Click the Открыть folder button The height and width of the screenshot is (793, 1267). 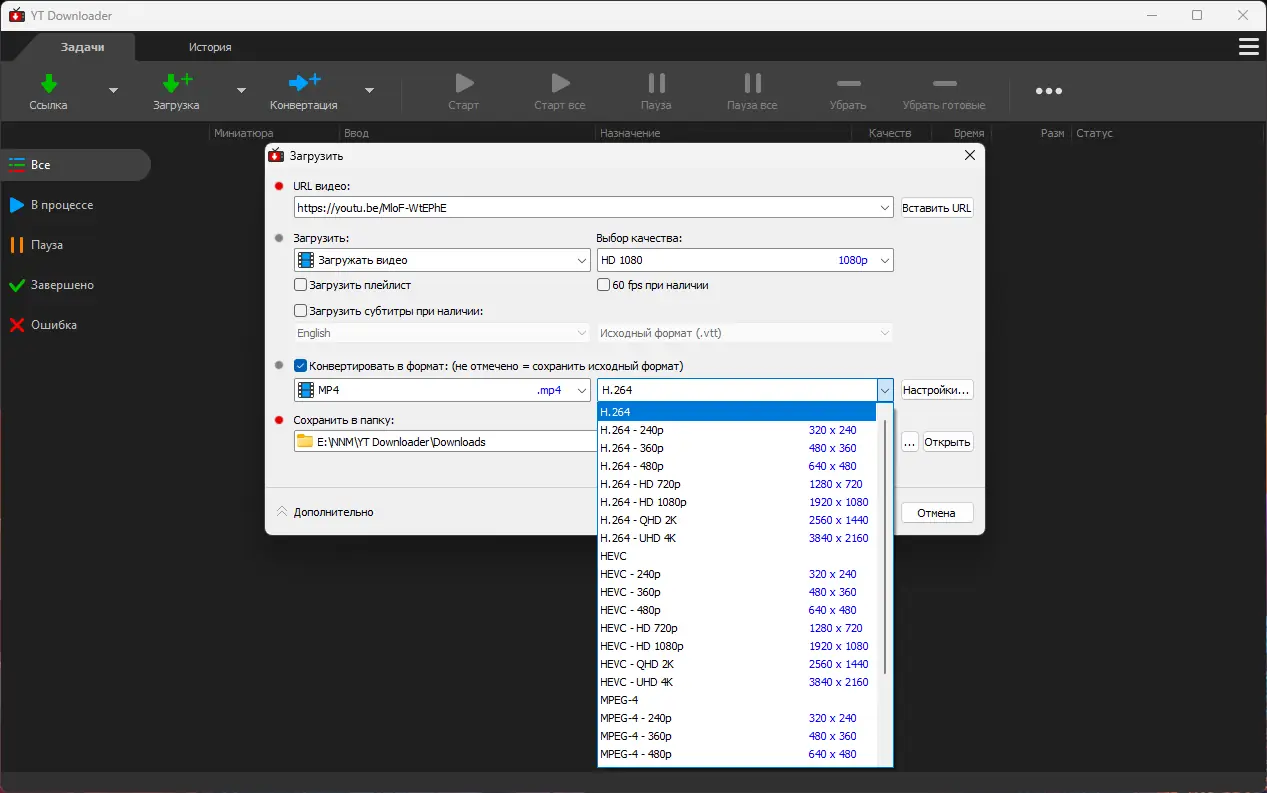tap(948, 442)
